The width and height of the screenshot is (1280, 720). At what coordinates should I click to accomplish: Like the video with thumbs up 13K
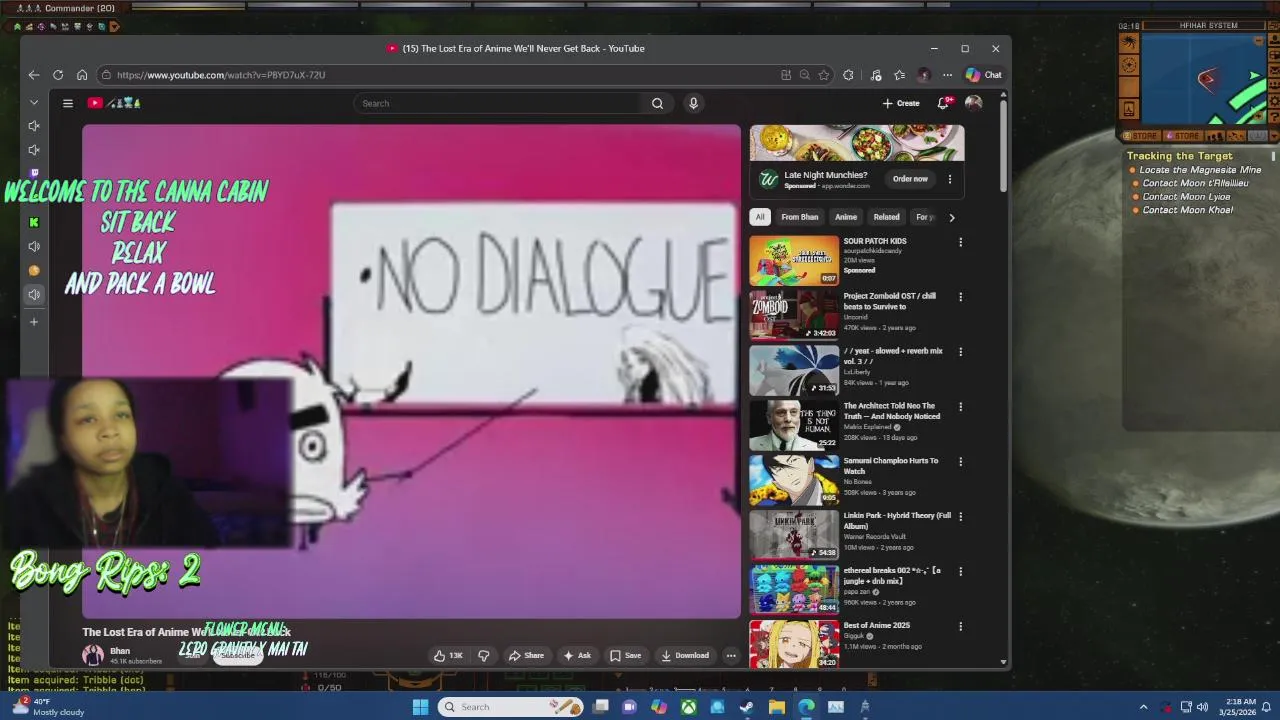pos(448,656)
